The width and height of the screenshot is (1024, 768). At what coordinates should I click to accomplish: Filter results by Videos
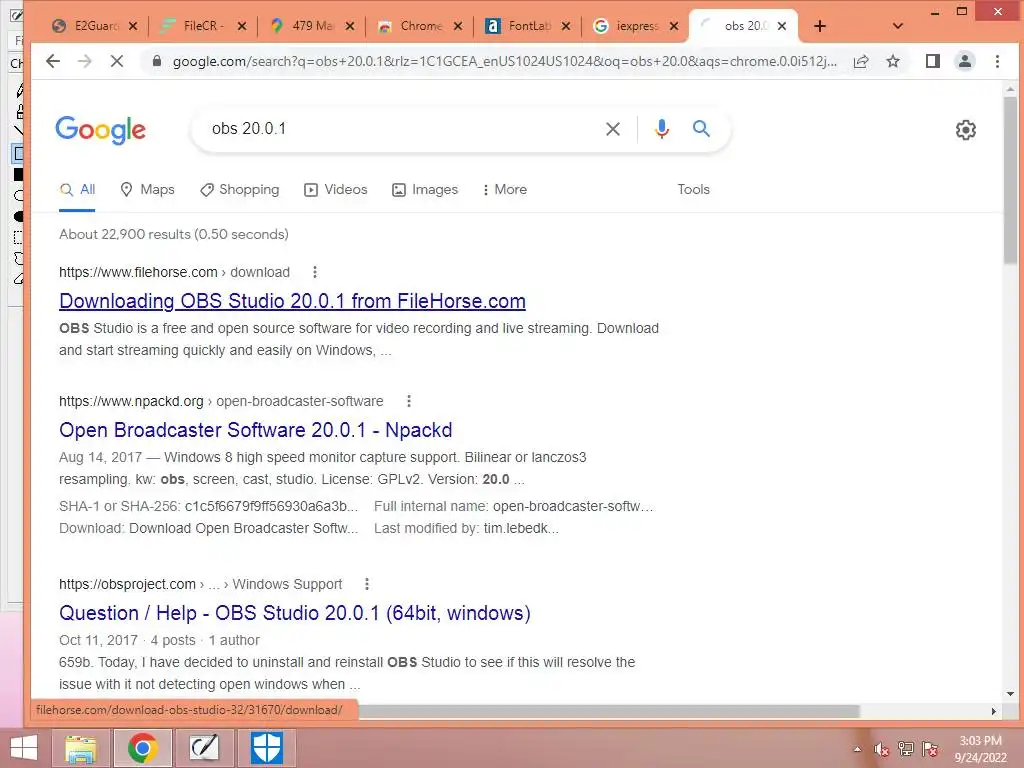click(x=336, y=189)
